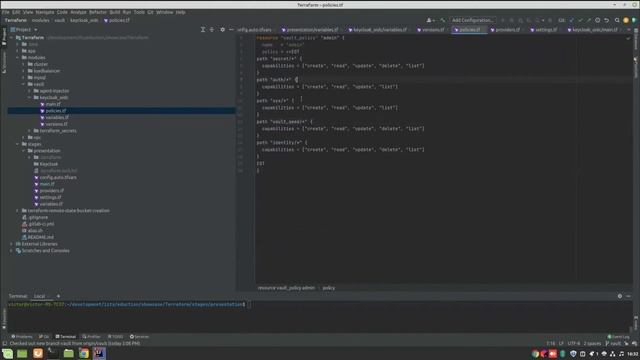Open the Tools menu
This screenshot has height=360, width=640.
pos(139,12)
